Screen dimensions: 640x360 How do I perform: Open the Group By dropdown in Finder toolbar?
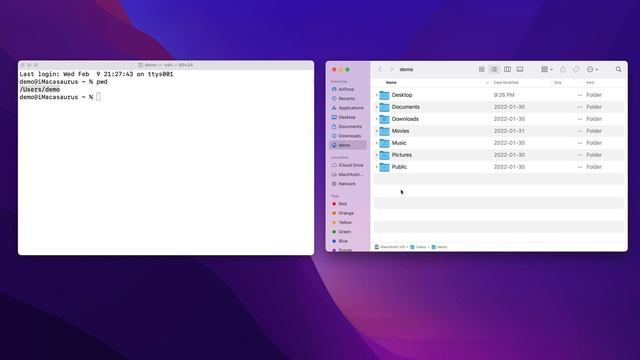point(547,69)
